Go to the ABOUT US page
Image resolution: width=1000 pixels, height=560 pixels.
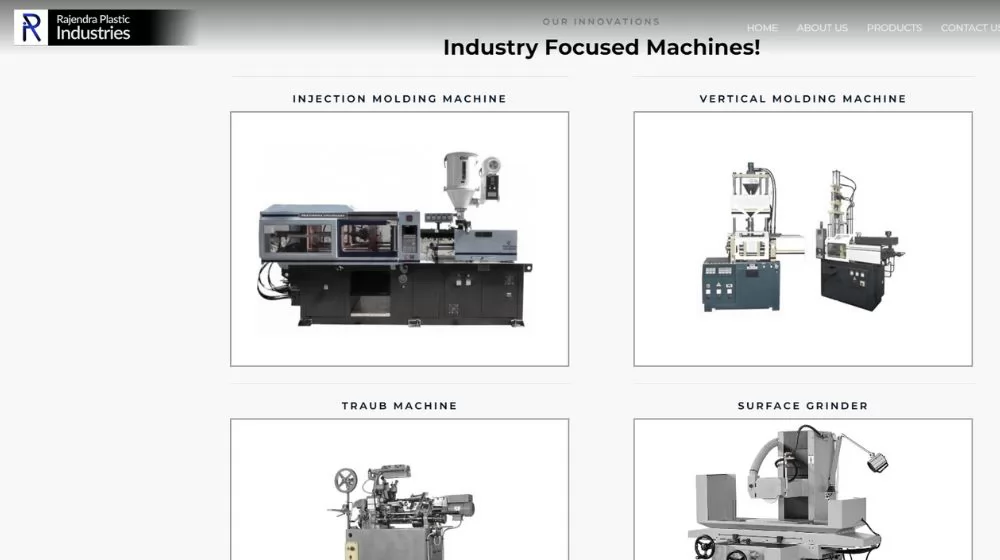(822, 28)
